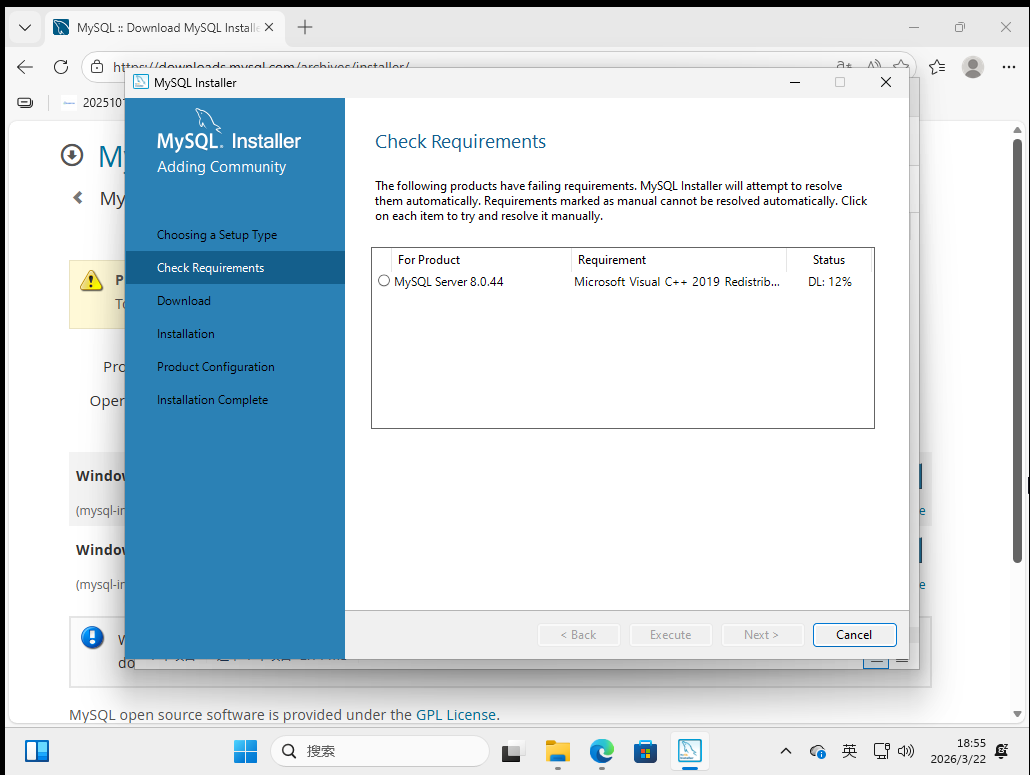Click the MySQL dolphin logo in sidebar
Image resolution: width=1030 pixels, height=775 pixels.
(208, 120)
